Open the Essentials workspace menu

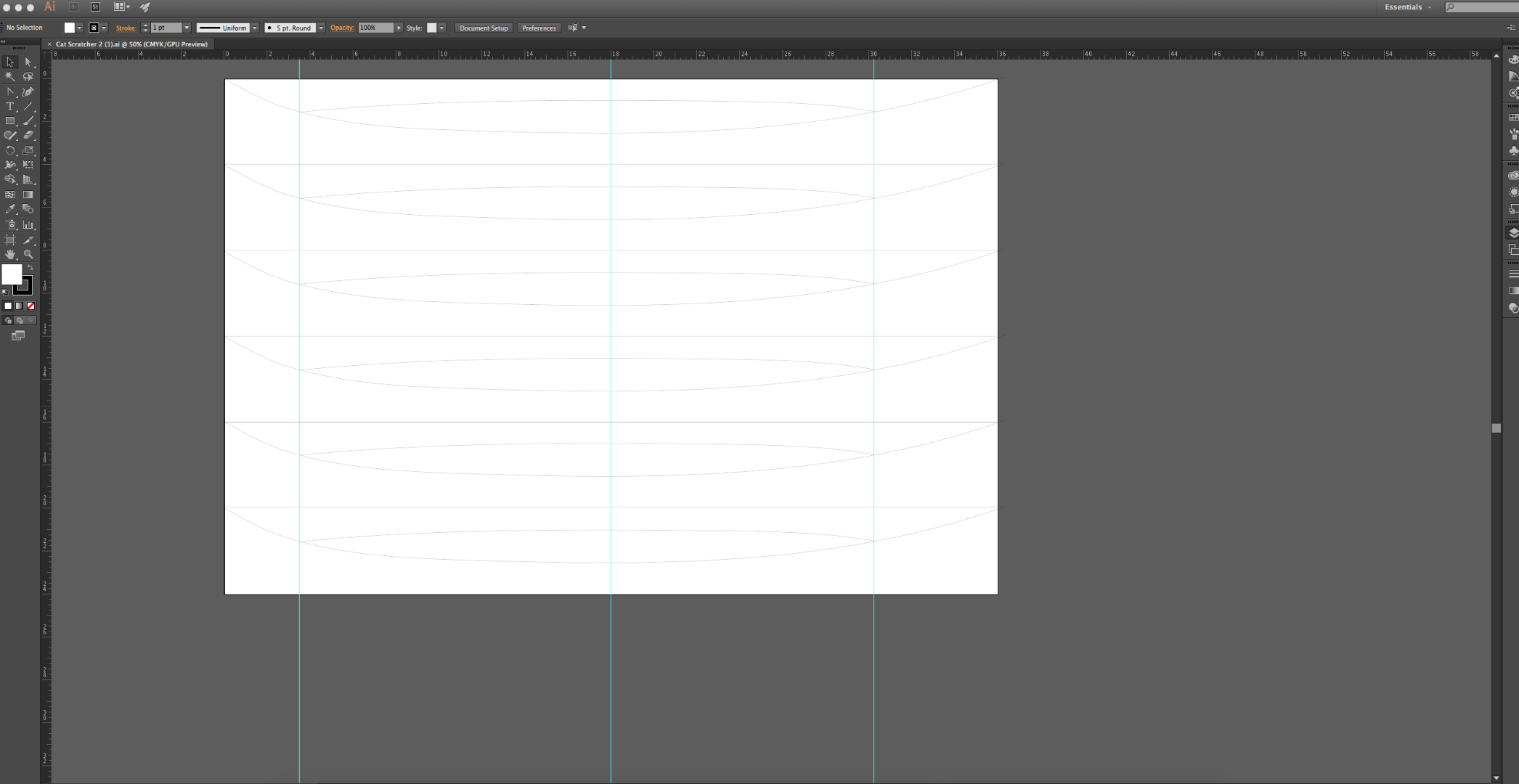tap(1407, 7)
